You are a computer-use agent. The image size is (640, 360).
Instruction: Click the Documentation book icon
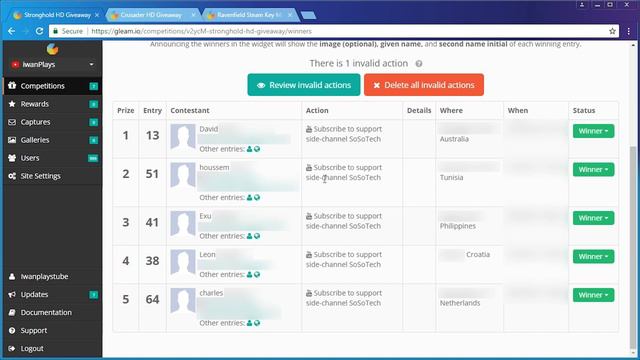(x=12, y=312)
